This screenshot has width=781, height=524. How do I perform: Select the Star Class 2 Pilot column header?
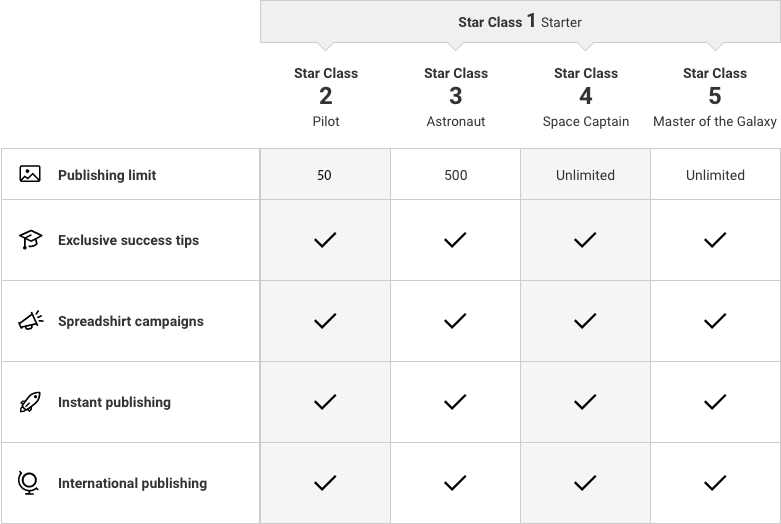325,96
